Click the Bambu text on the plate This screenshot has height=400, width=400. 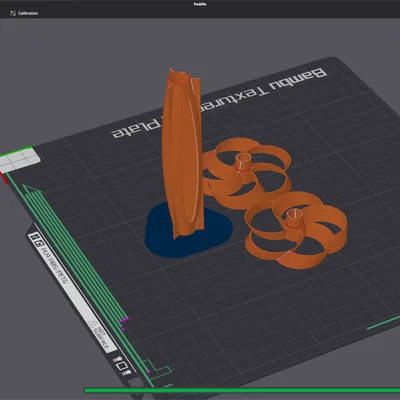[298, 79]
